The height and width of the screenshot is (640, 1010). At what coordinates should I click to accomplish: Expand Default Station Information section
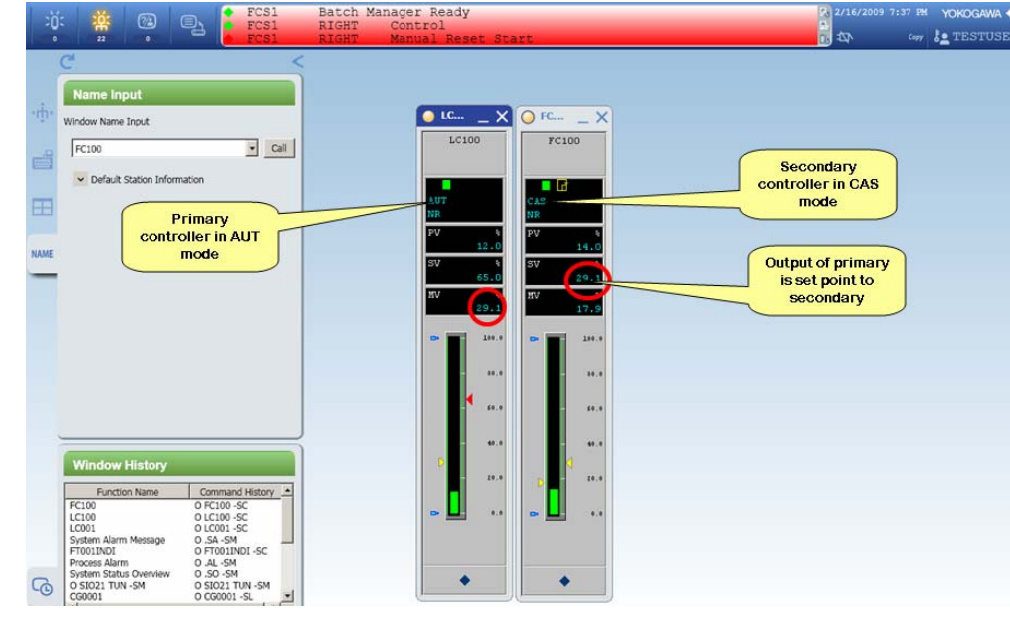tap(81, 179)
